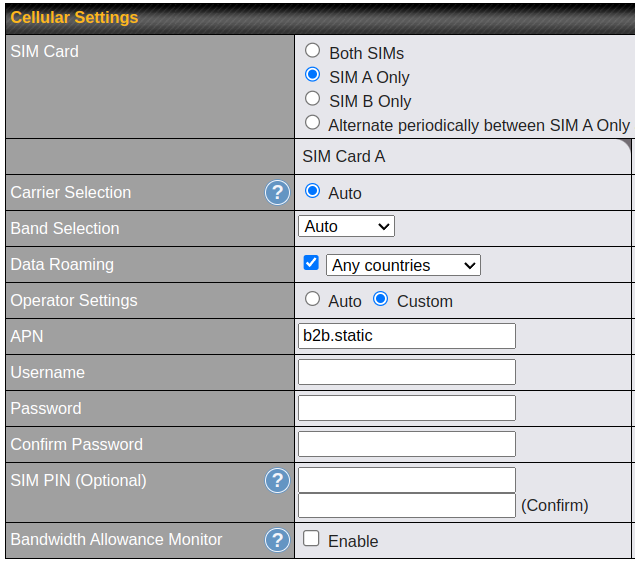
Task: Enable the Bandwidth Allowance Monitor checkbox
Action: point(311,539)
